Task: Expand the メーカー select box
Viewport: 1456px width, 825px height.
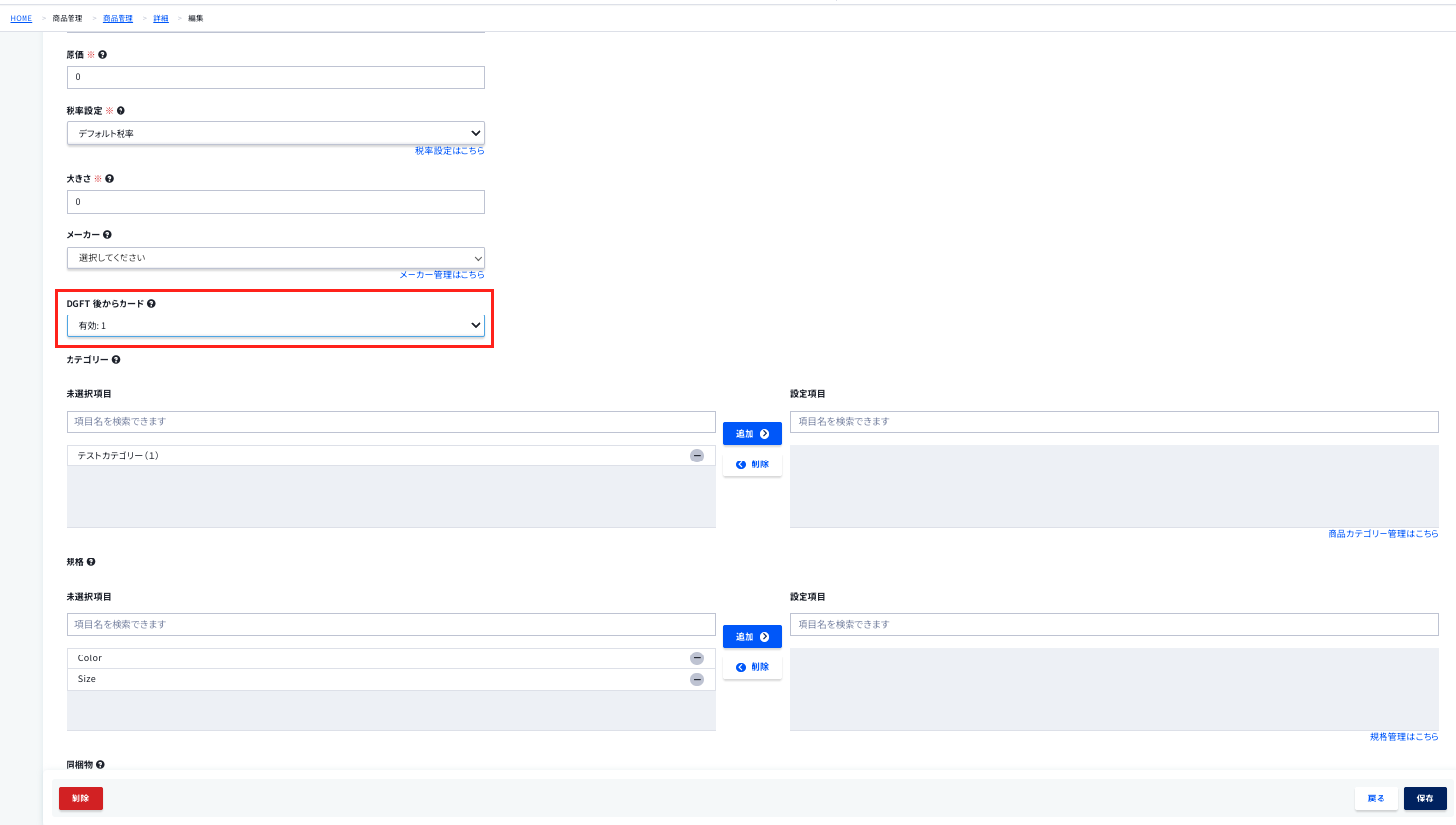Action: click(275, 258)
